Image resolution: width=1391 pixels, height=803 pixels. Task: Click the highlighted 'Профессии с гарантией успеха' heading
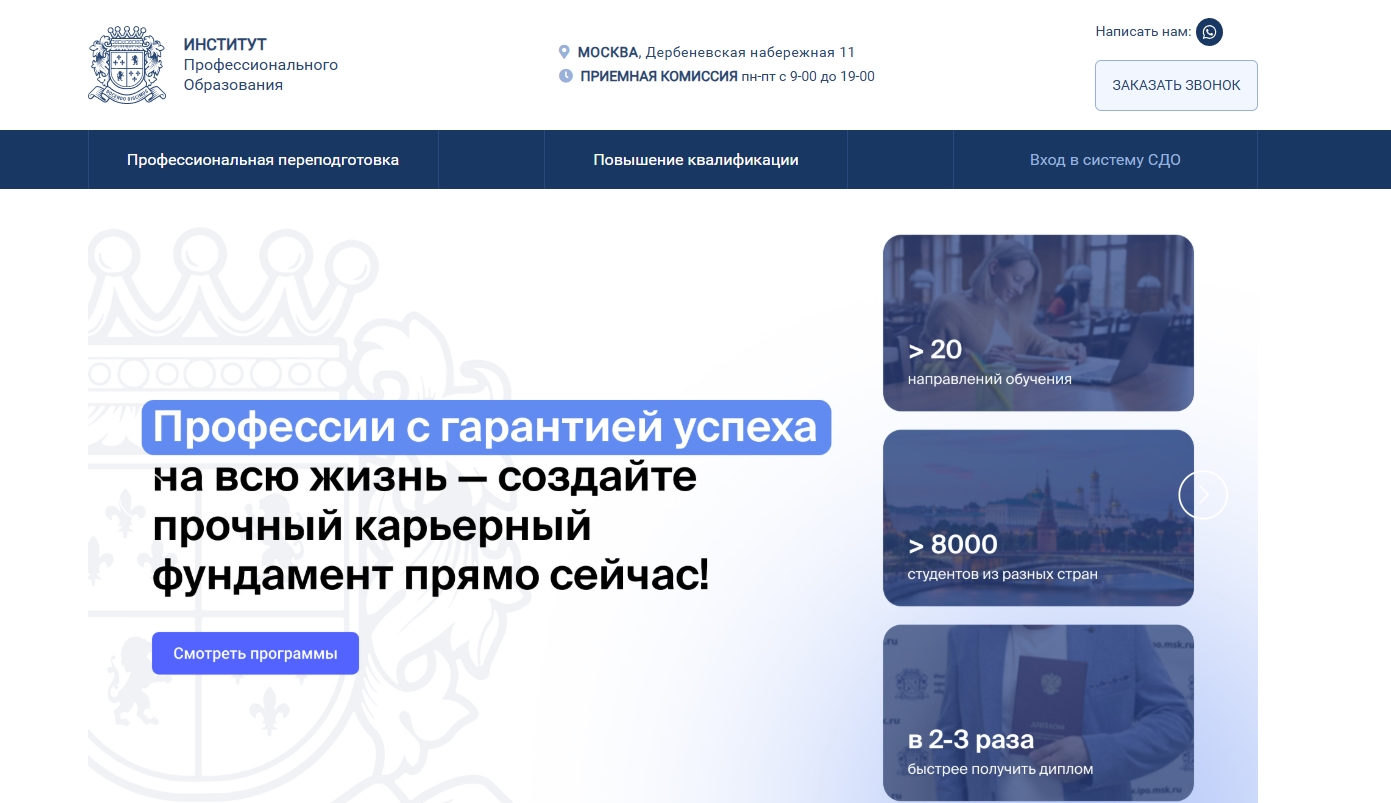pyautogui.click(x=486, y=428)
